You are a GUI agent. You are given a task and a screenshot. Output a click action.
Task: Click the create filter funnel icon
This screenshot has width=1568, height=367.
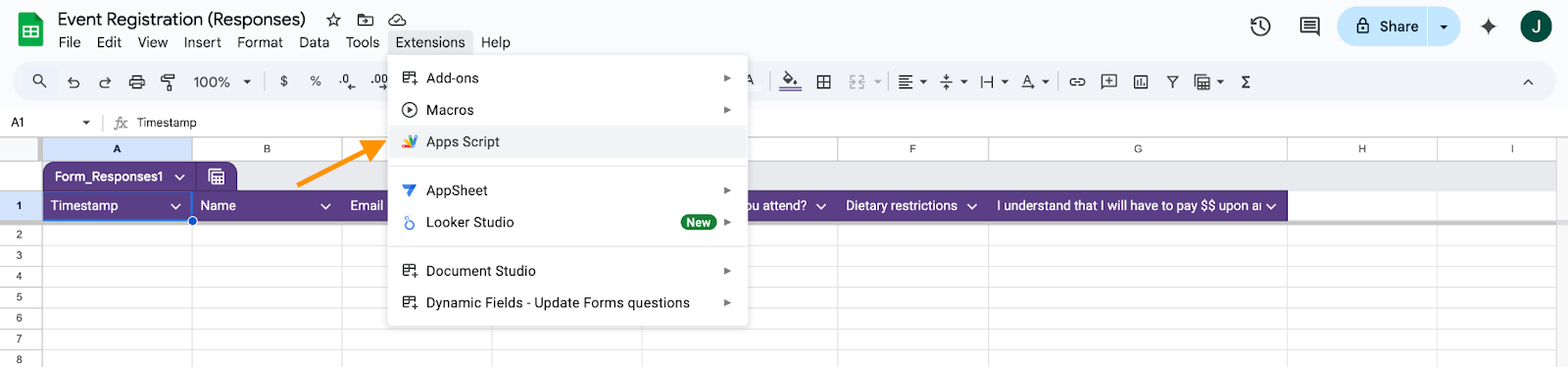pyautogui.click(x=1172, y=81)
